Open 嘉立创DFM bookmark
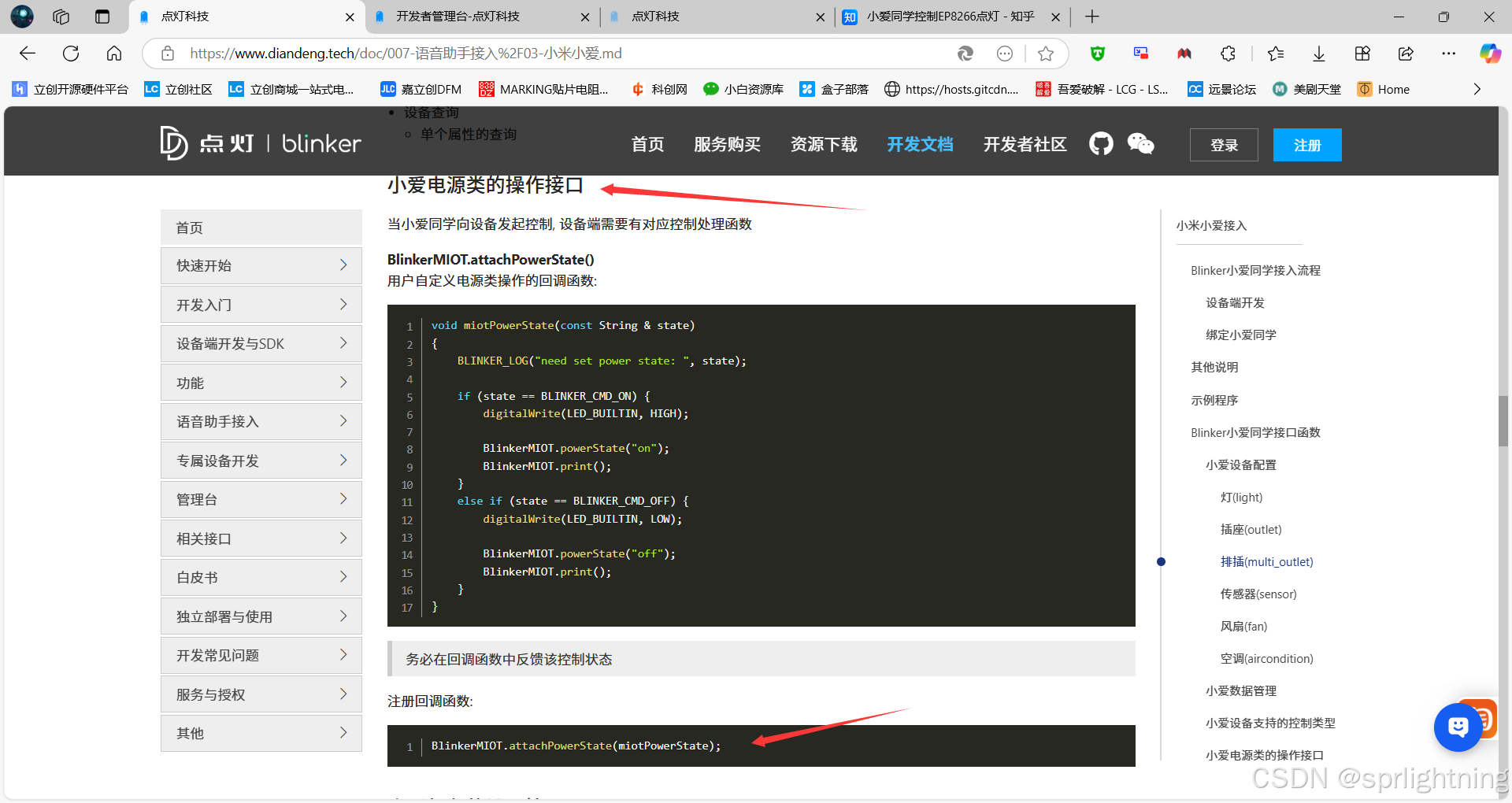This screenshot has width=1512, height=803. coord(421,89)
